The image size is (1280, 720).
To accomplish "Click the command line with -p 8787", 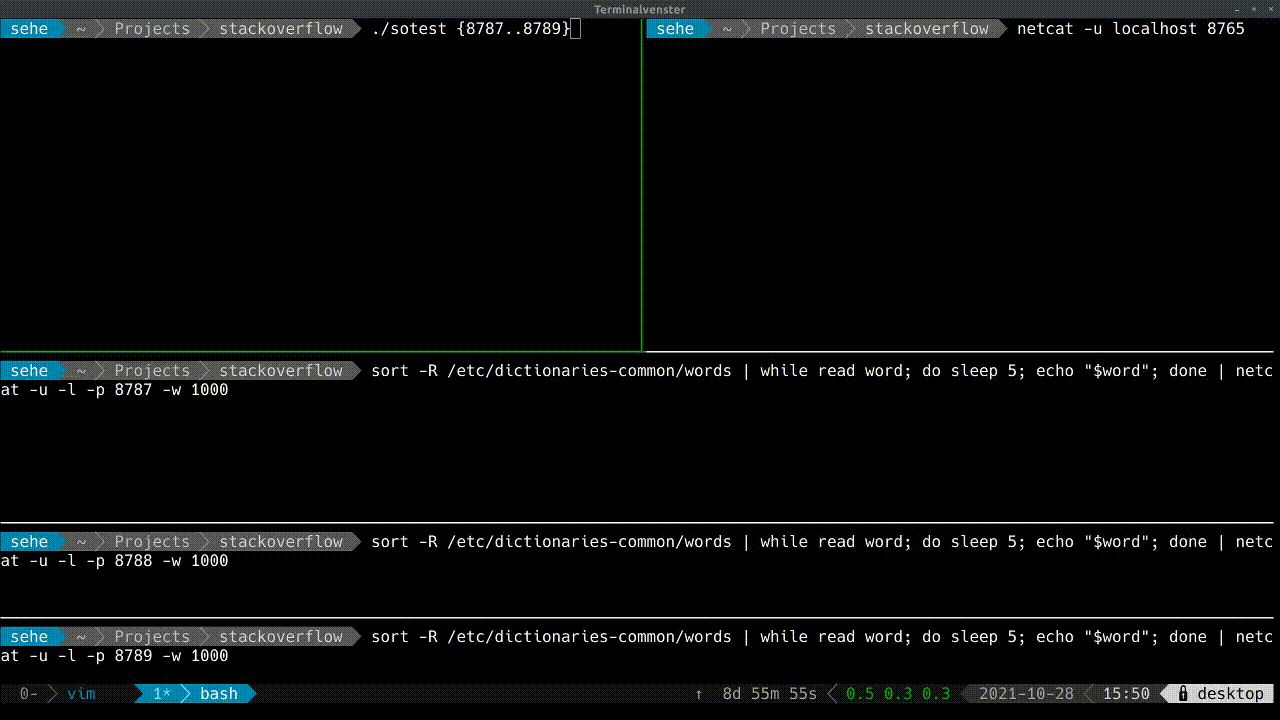I will tap(637, 380).
